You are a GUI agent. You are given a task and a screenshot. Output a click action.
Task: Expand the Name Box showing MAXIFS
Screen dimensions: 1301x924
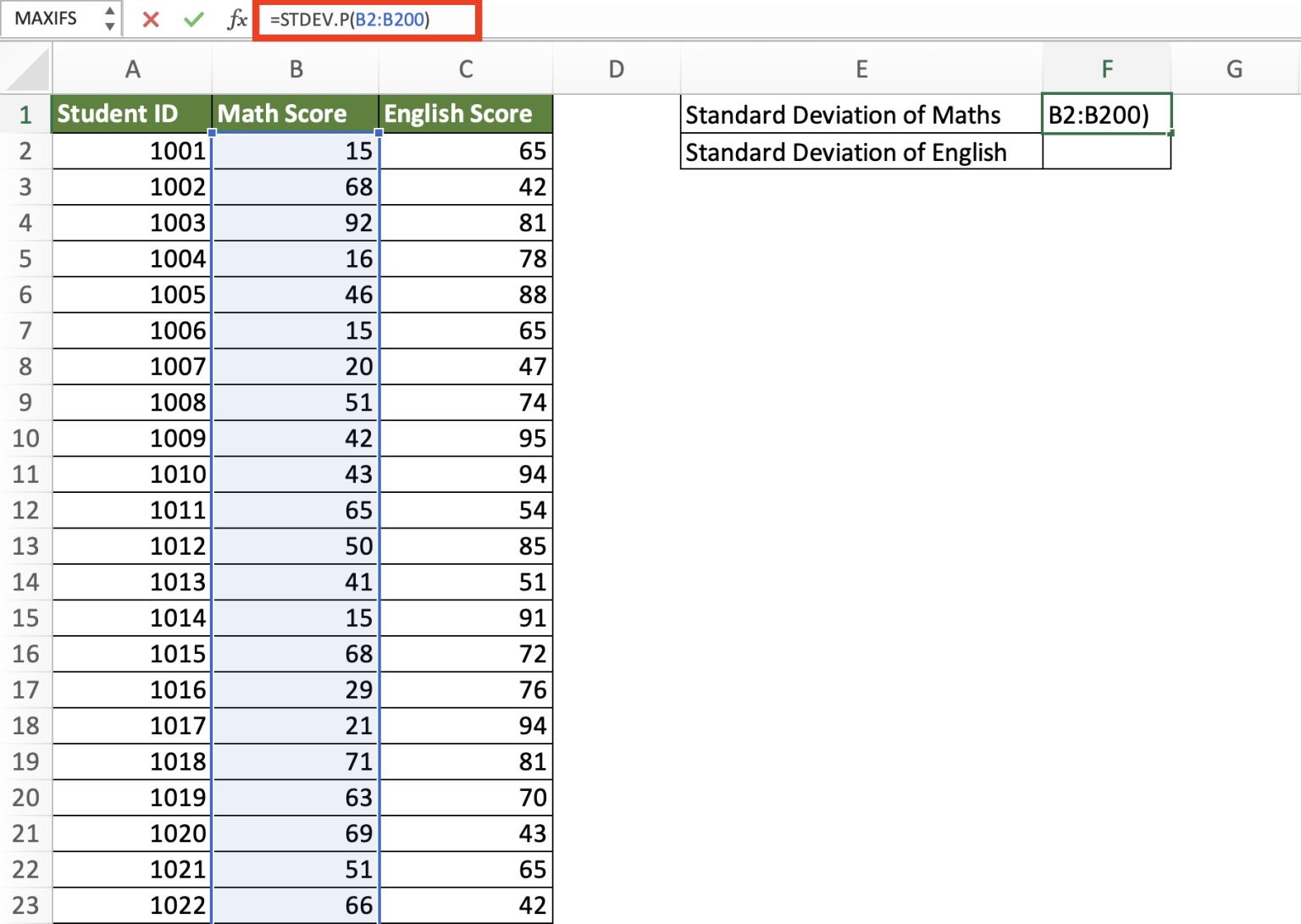[110, 19]
